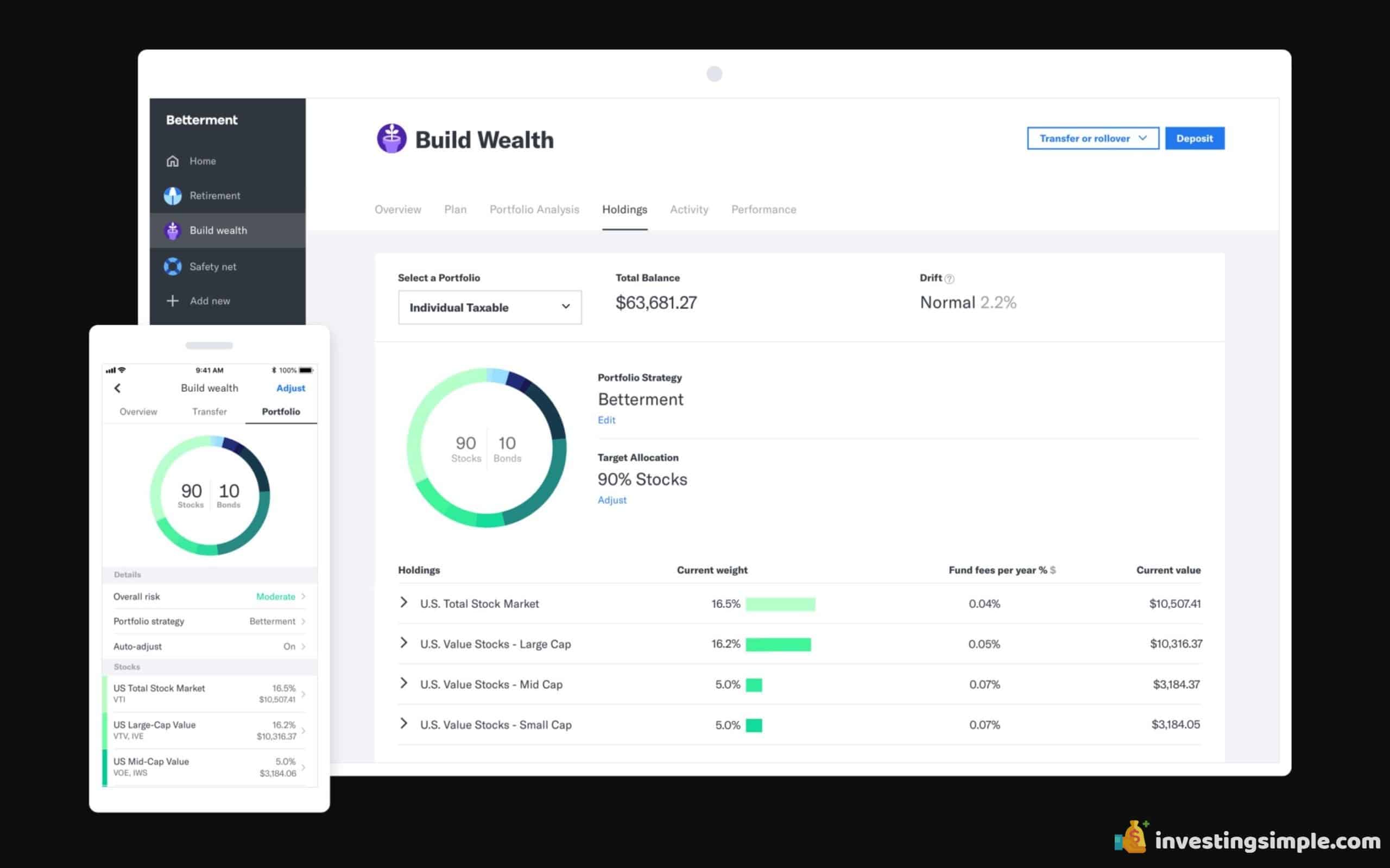Click the Build wealth sidebar icon
This screenshot has height=868, width=1390.
pos(172,230)
